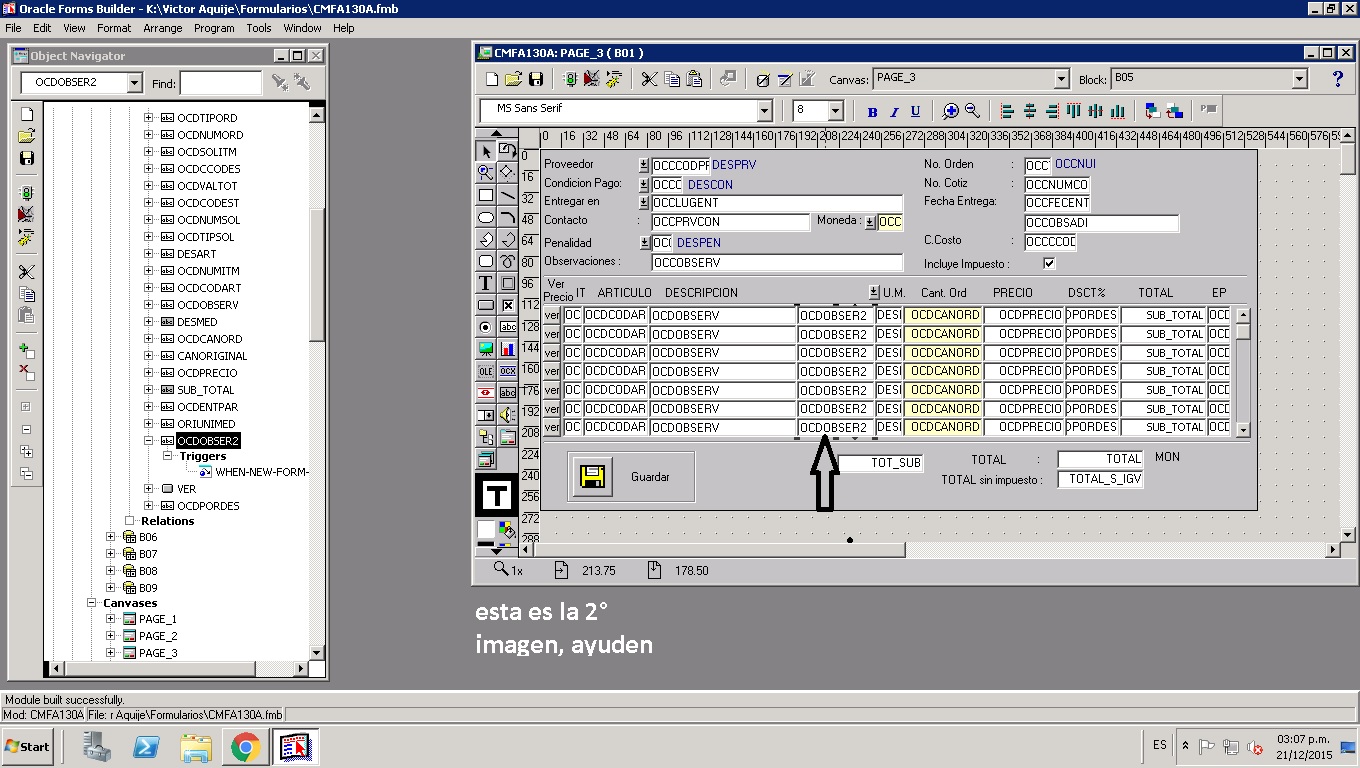This screenshot has width=1360, height=768.
Task: Click Run Form traffic-light icon in layout editor
Action: 570,79
